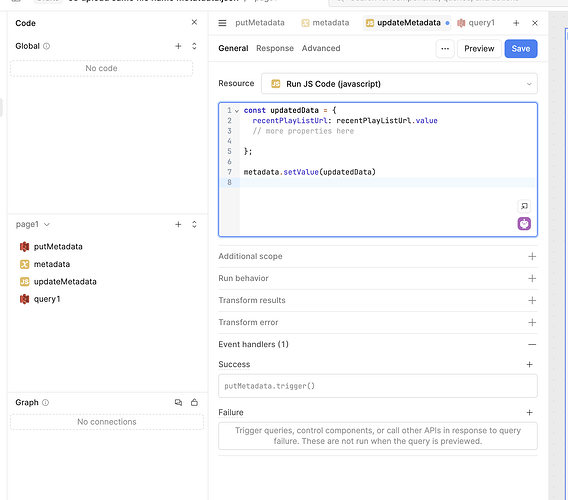Click the hamburger menu icon beside putMetadata tab

222,23
